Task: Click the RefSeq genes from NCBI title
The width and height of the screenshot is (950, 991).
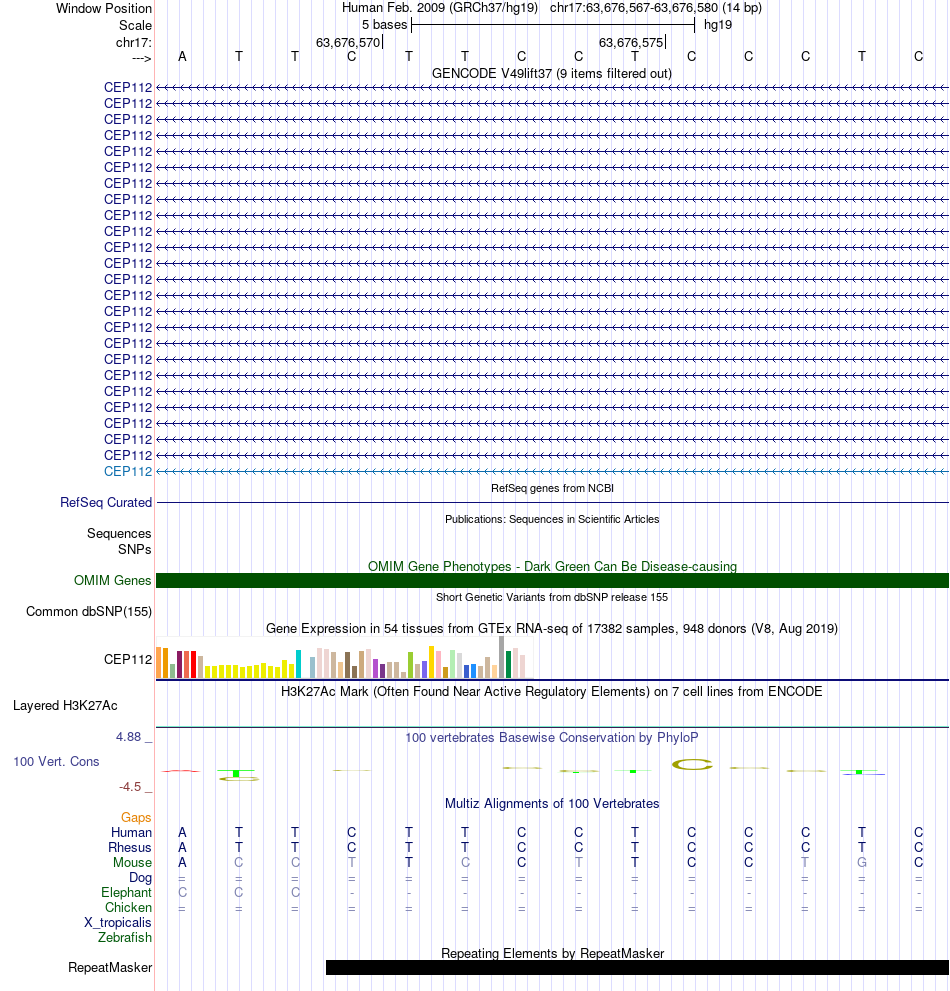Action: (x=552, y=488)
